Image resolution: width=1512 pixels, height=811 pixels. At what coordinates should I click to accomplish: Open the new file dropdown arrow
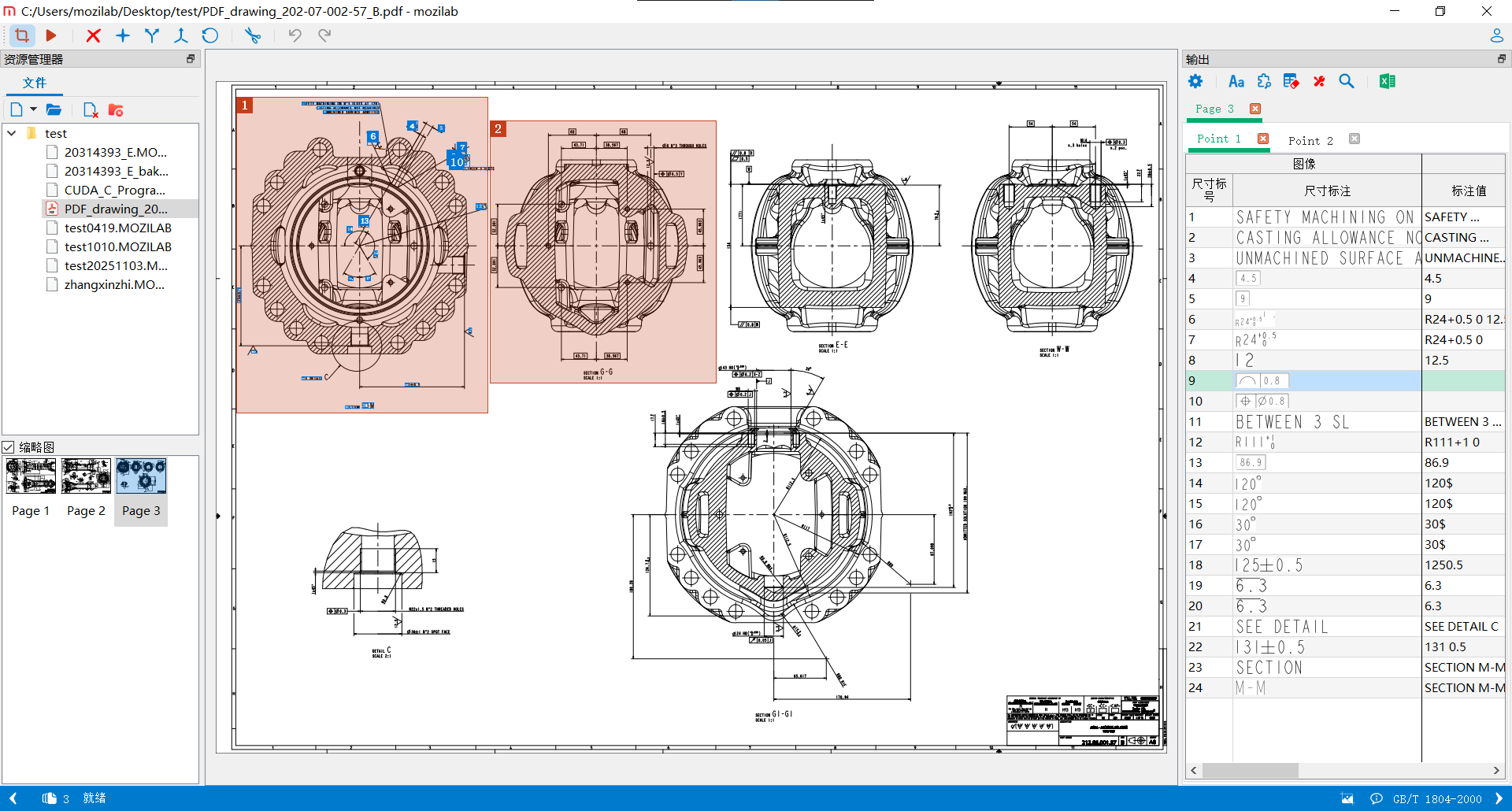click(33, 109)
